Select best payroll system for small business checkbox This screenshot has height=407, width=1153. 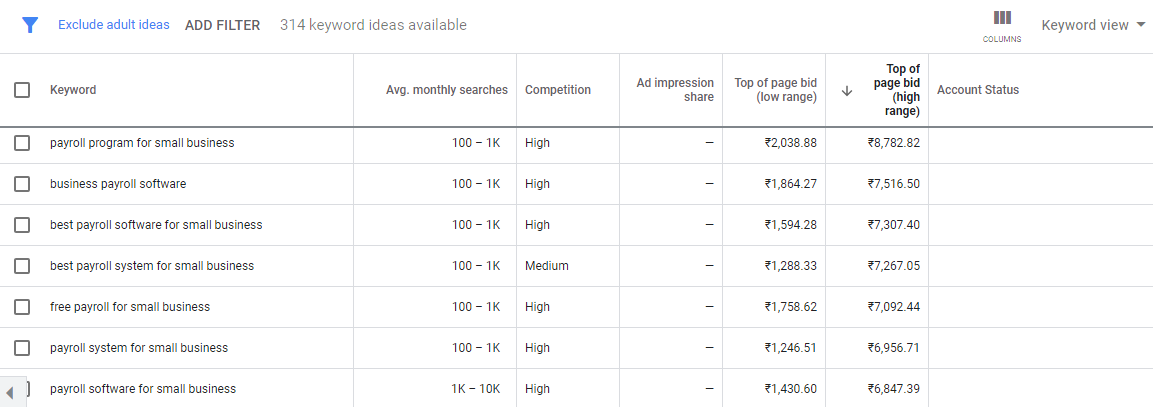[22, 266]
